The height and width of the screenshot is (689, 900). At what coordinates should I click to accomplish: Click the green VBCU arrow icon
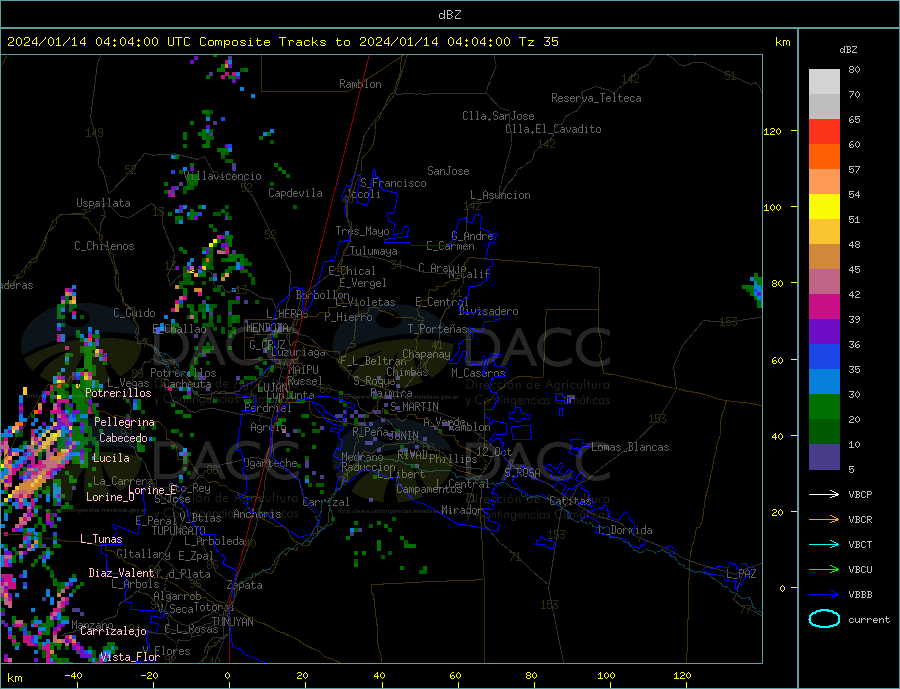click(x=824, y=570)
